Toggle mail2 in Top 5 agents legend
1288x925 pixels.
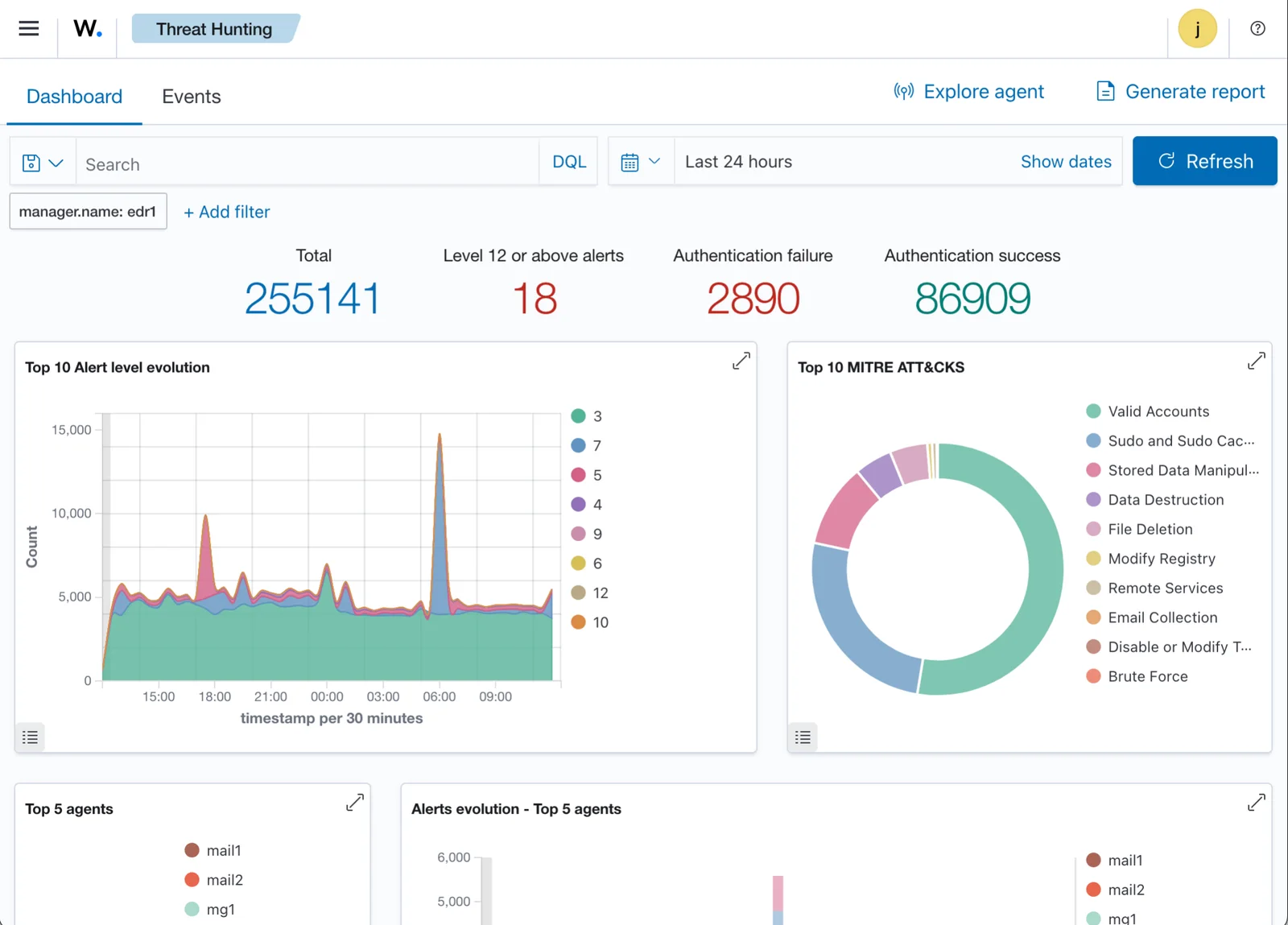[214, 880]
